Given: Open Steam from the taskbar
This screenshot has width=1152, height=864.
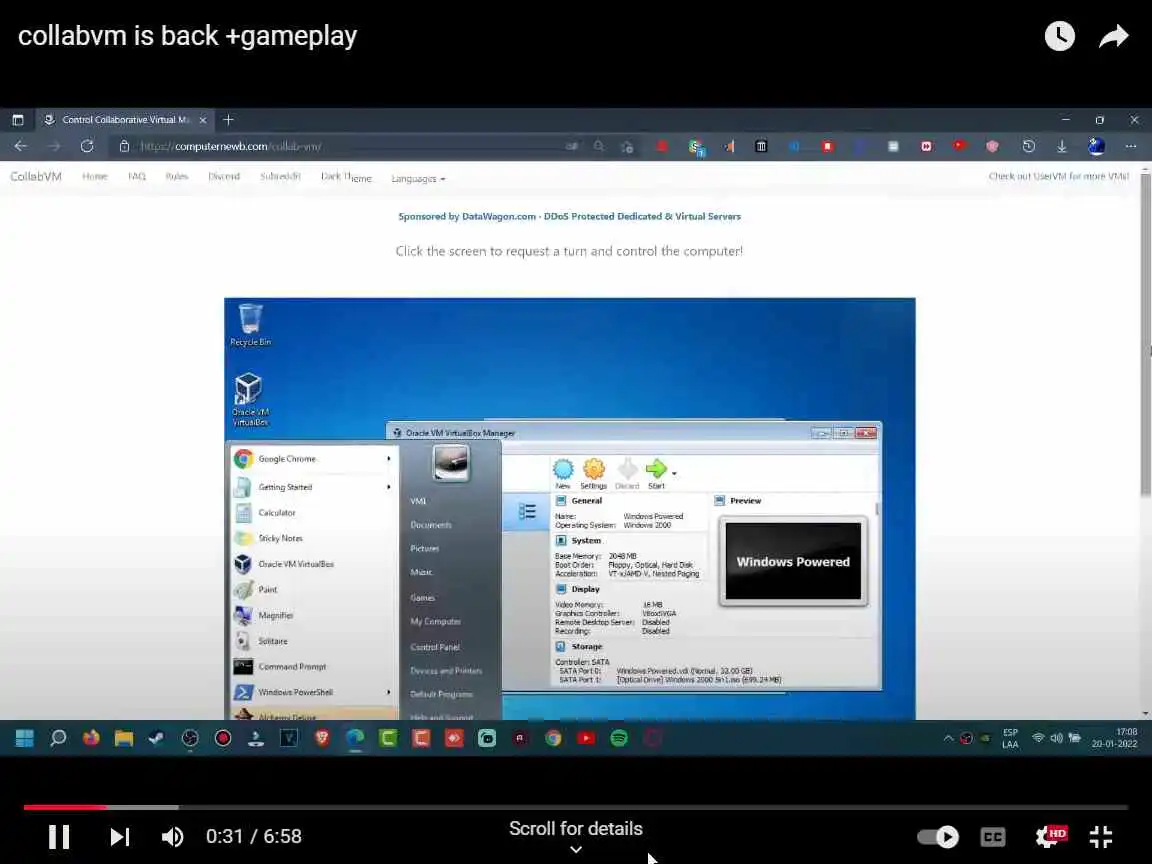Looking at the screenshot, I should point(156,738).
